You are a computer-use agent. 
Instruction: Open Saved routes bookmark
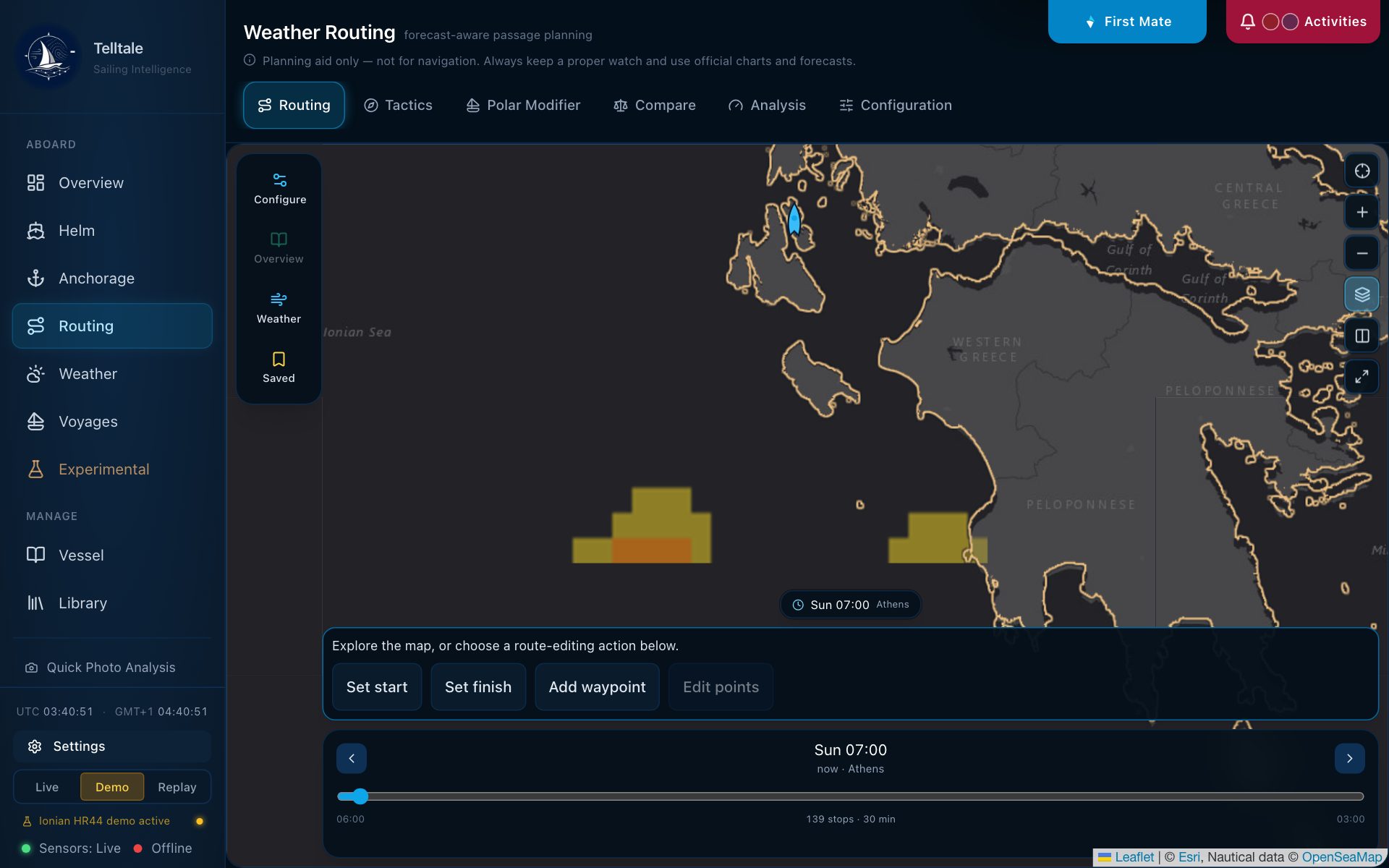click(x=279, y=367)
